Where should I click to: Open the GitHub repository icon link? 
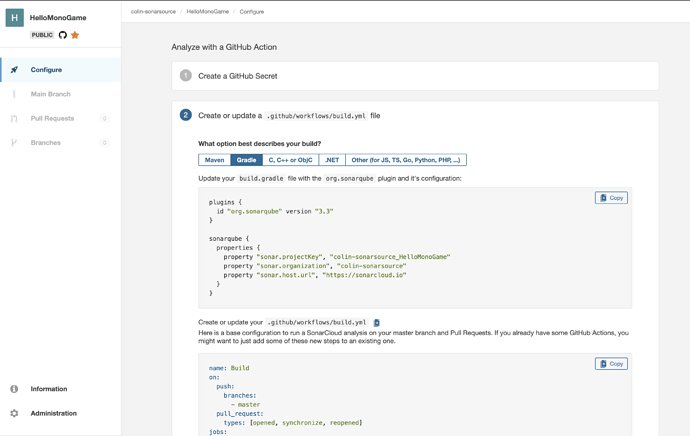(63, 35)
